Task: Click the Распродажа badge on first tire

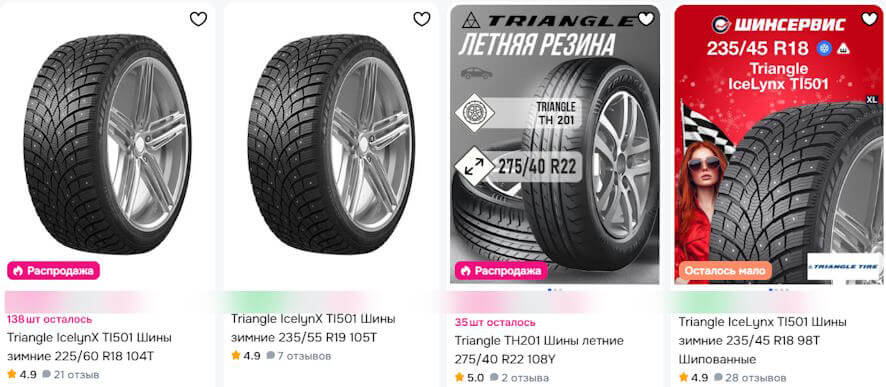Action: [x=54, y=271]
